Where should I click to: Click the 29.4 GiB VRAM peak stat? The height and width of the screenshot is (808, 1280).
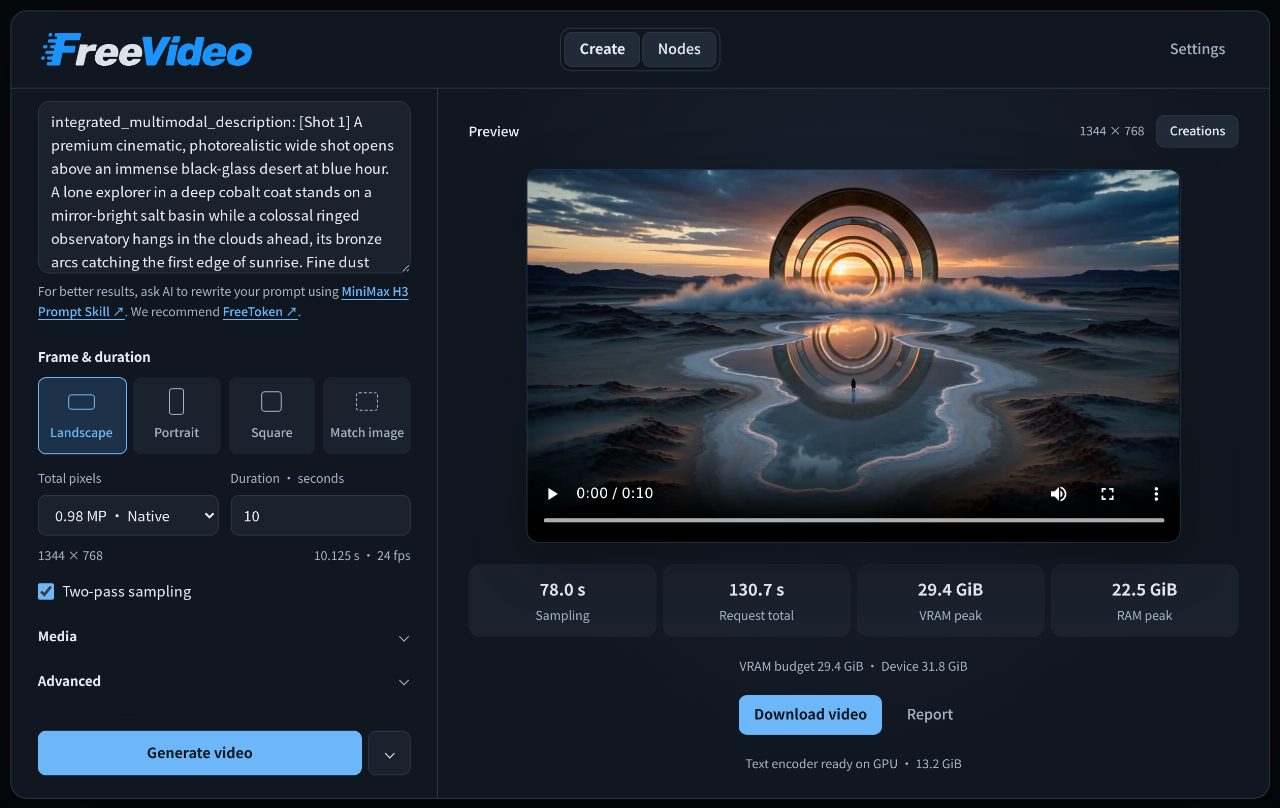(x=950, y=601)
